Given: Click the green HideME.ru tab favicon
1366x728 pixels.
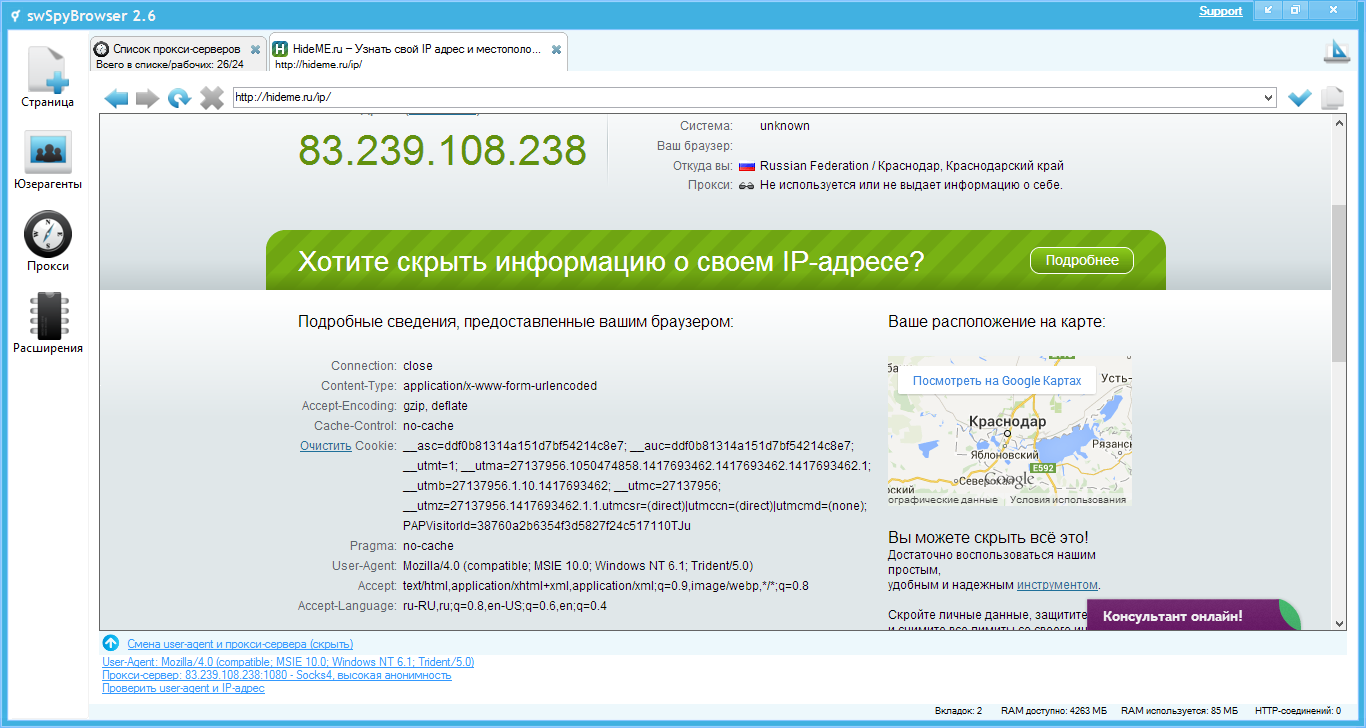Looking at the screenshot, I should click(x=281, y=49).
